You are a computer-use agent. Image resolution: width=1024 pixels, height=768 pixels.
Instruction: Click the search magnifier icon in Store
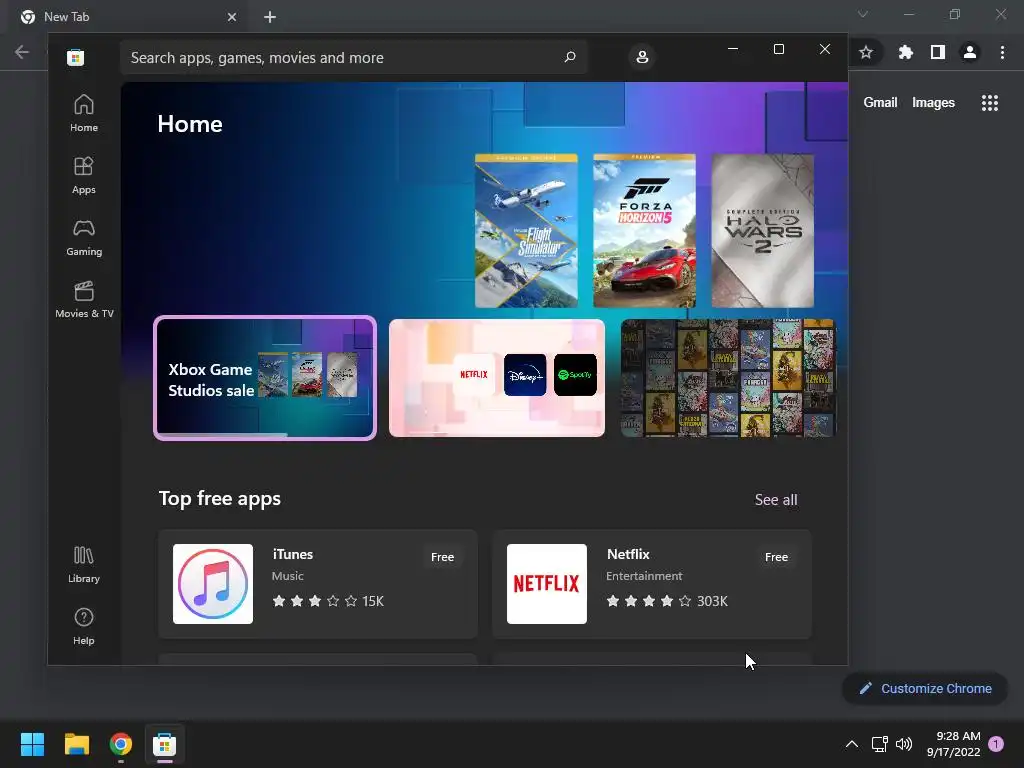[570, 57]
